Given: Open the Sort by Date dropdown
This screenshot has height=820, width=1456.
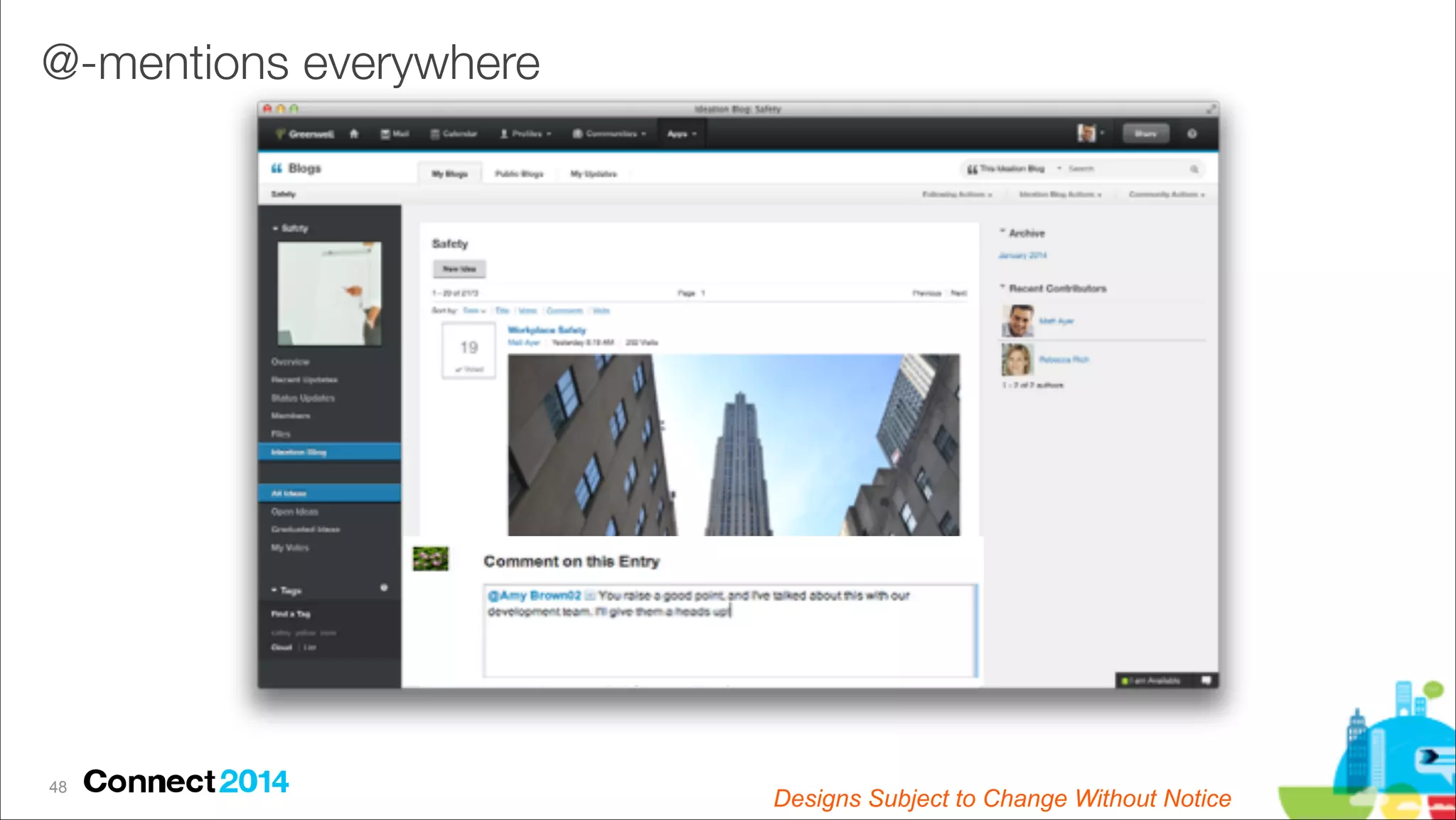Looking at the screenshot, I should [474, 311].
